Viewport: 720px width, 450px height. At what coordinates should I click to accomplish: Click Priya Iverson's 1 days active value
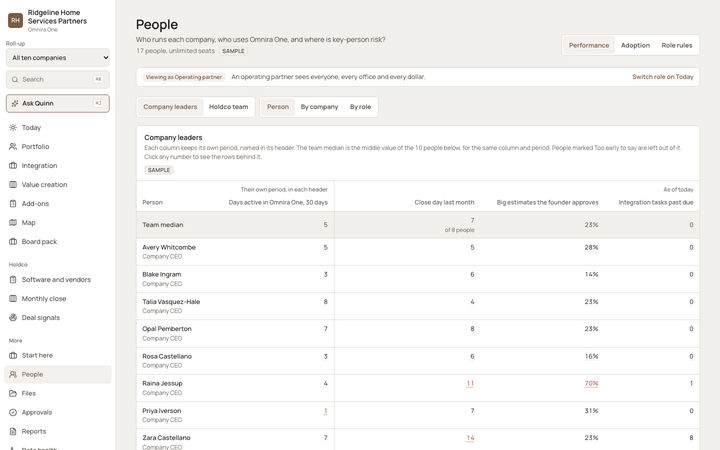point(326,411)
